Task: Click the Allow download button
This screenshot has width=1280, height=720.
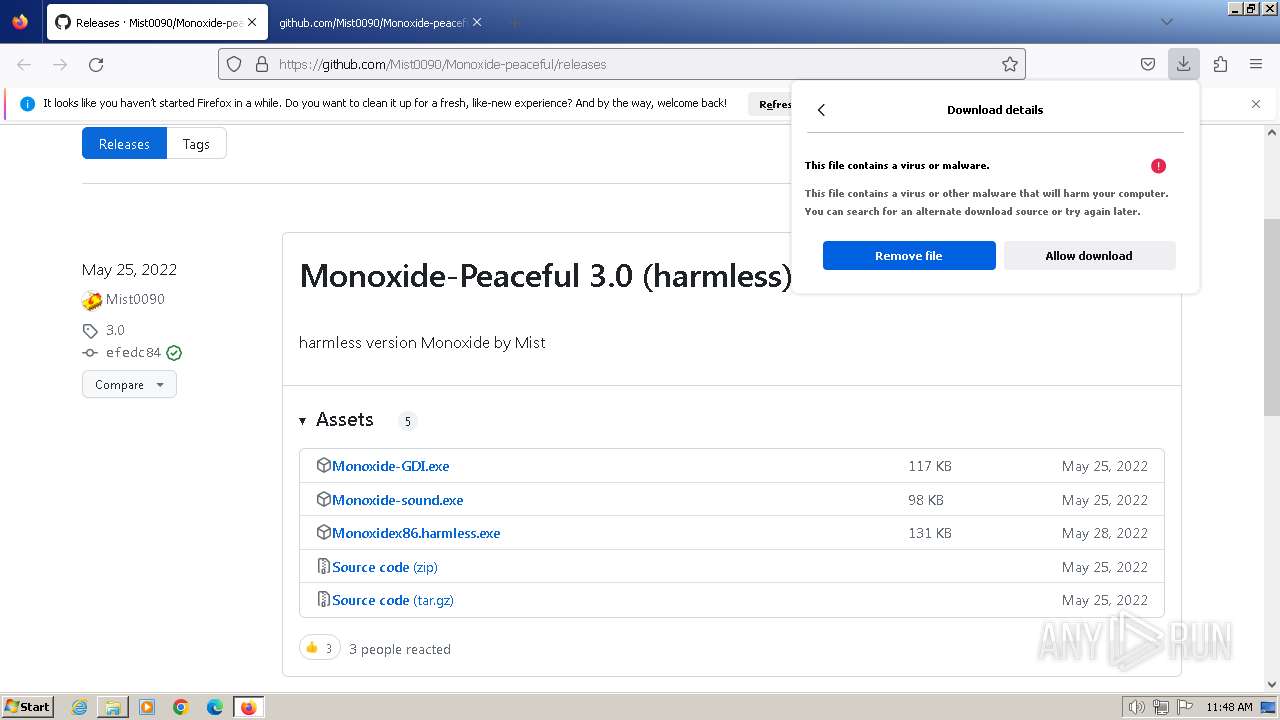Action: point(1089,256)
